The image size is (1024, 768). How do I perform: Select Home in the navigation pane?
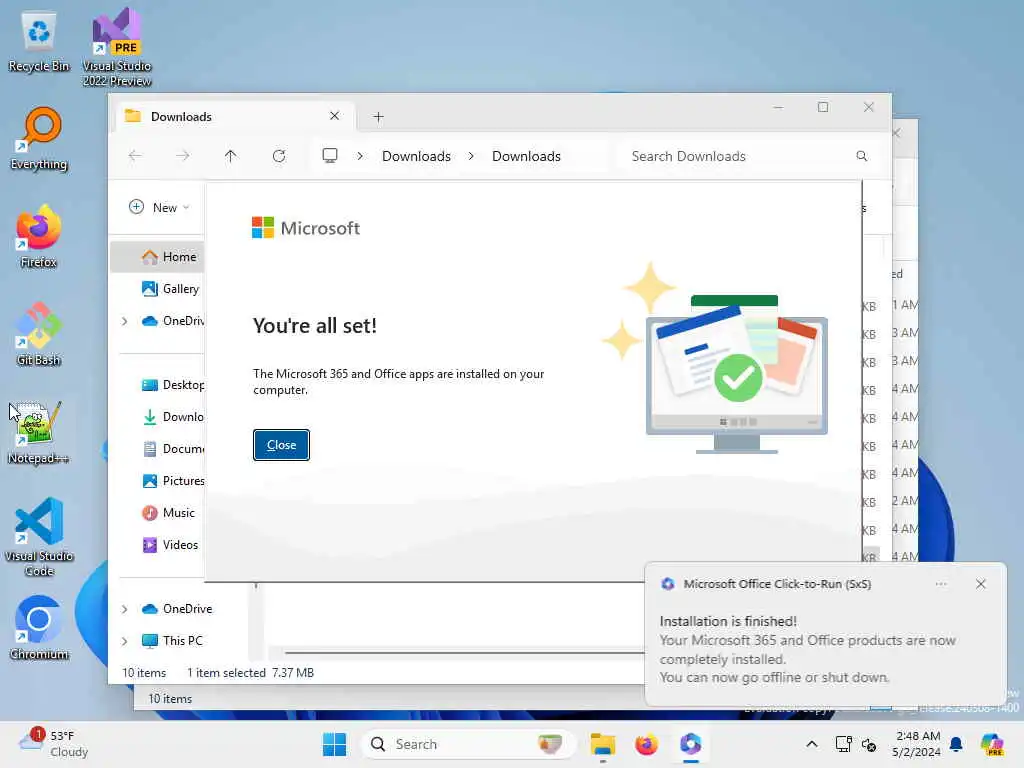tap(158, 257)
